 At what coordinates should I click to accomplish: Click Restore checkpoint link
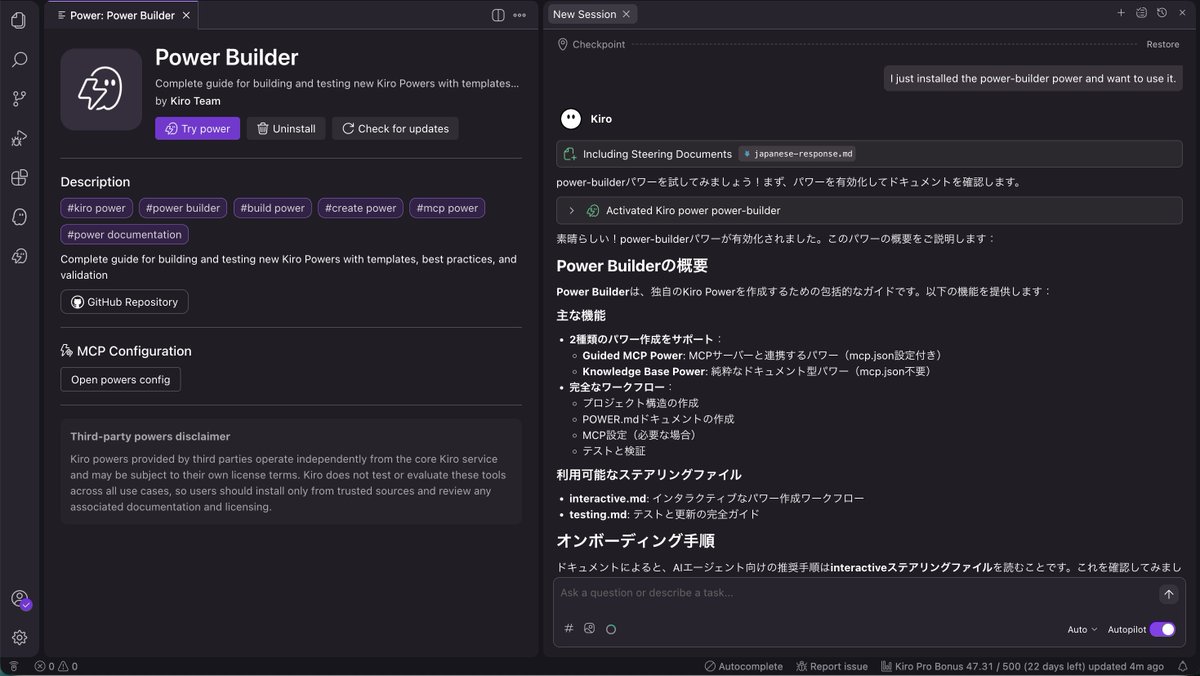click(1162, 44)
